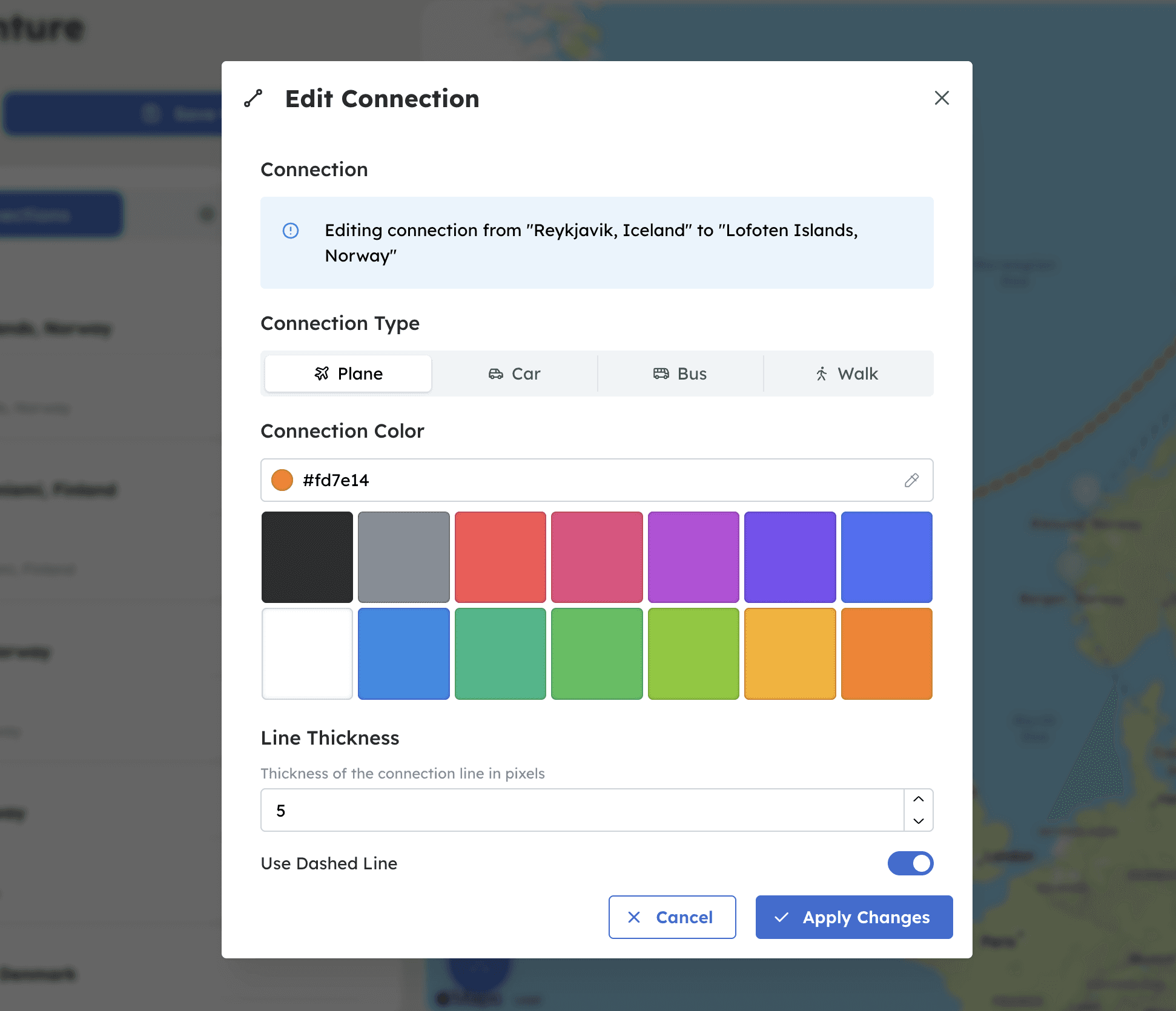Increase line thickness with up arrow
The image size is (1176, 1011).
919,799
